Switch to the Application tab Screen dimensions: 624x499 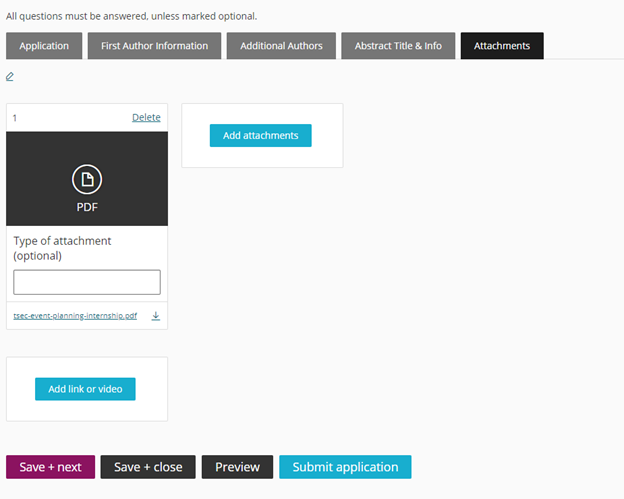tap(44, 46)
